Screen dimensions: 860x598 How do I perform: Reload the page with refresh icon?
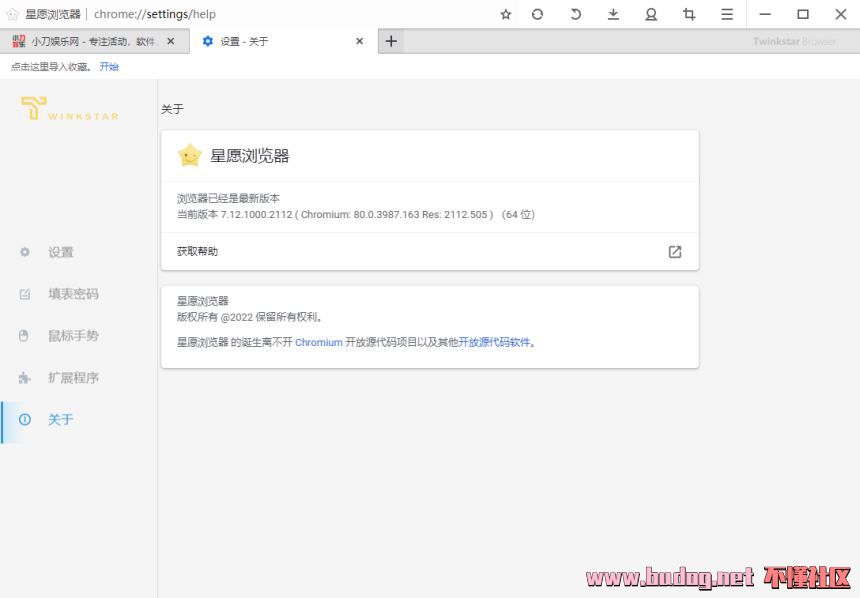click(538, 14)
